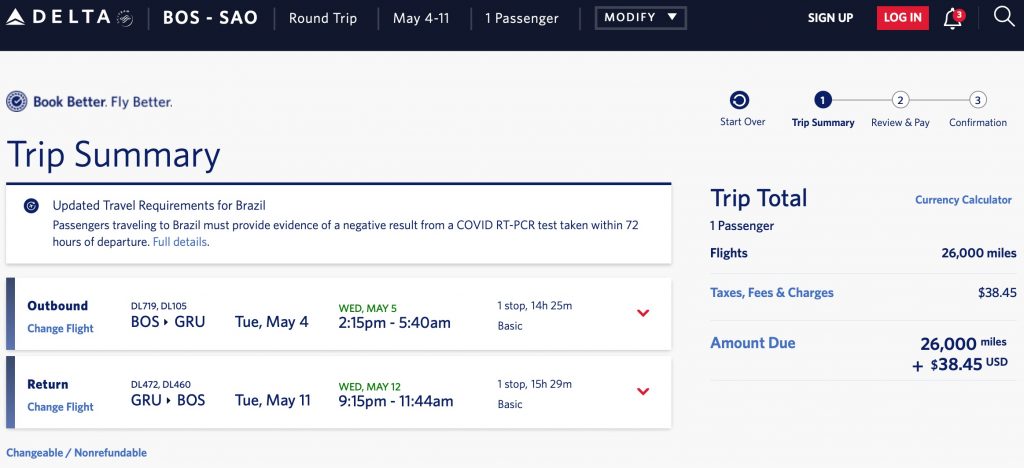Click the Taxes, Fees & Charges link
Viewport: 1024px width, 468px height.
coord(771,293)
